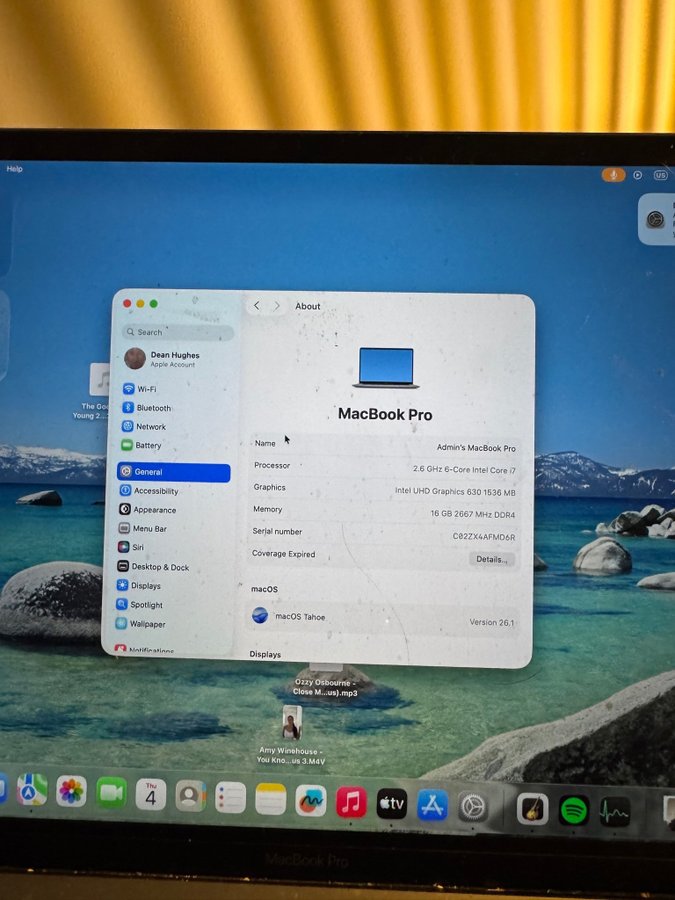This screenshot has width=675, height=900.
Task: Open the Help menu
Action: coord(14,169)
